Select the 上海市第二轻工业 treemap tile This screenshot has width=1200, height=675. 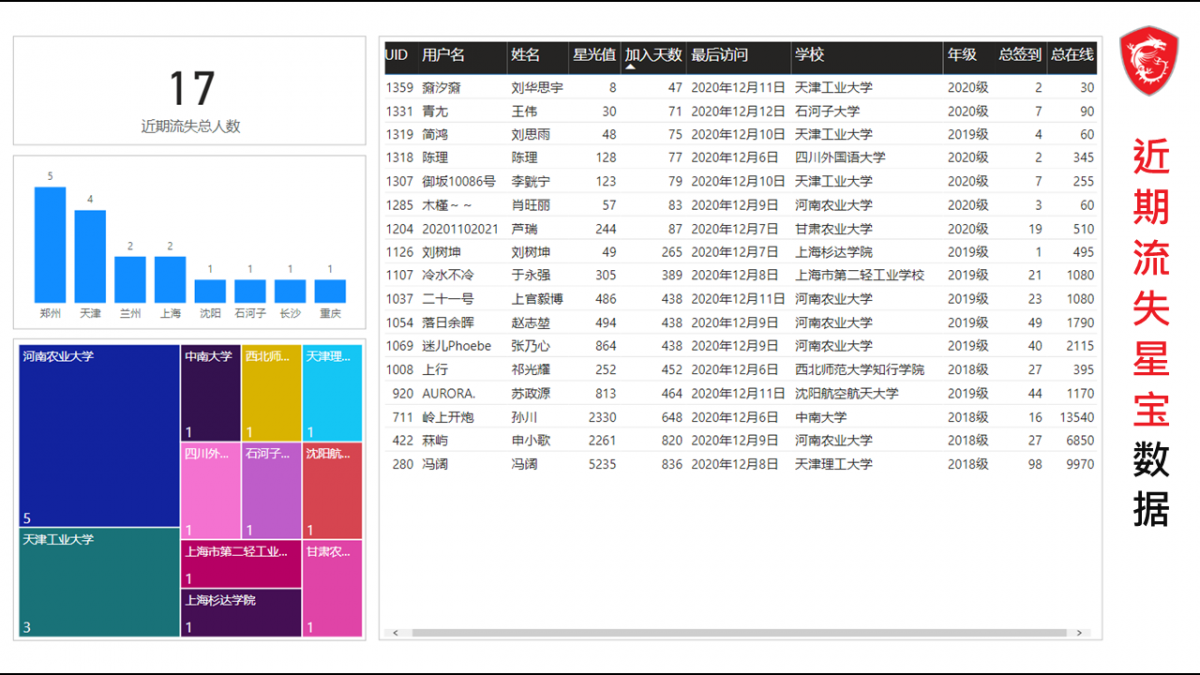tap(241, 564)
